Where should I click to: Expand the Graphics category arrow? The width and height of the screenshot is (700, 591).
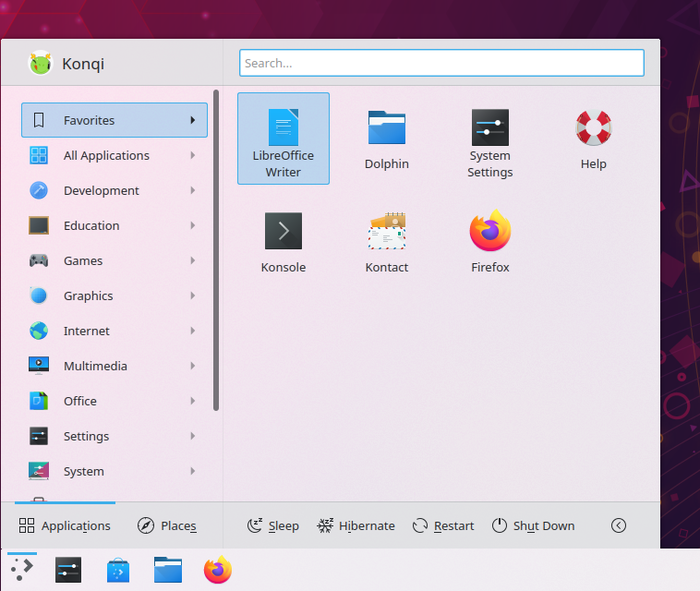[192, 296]
